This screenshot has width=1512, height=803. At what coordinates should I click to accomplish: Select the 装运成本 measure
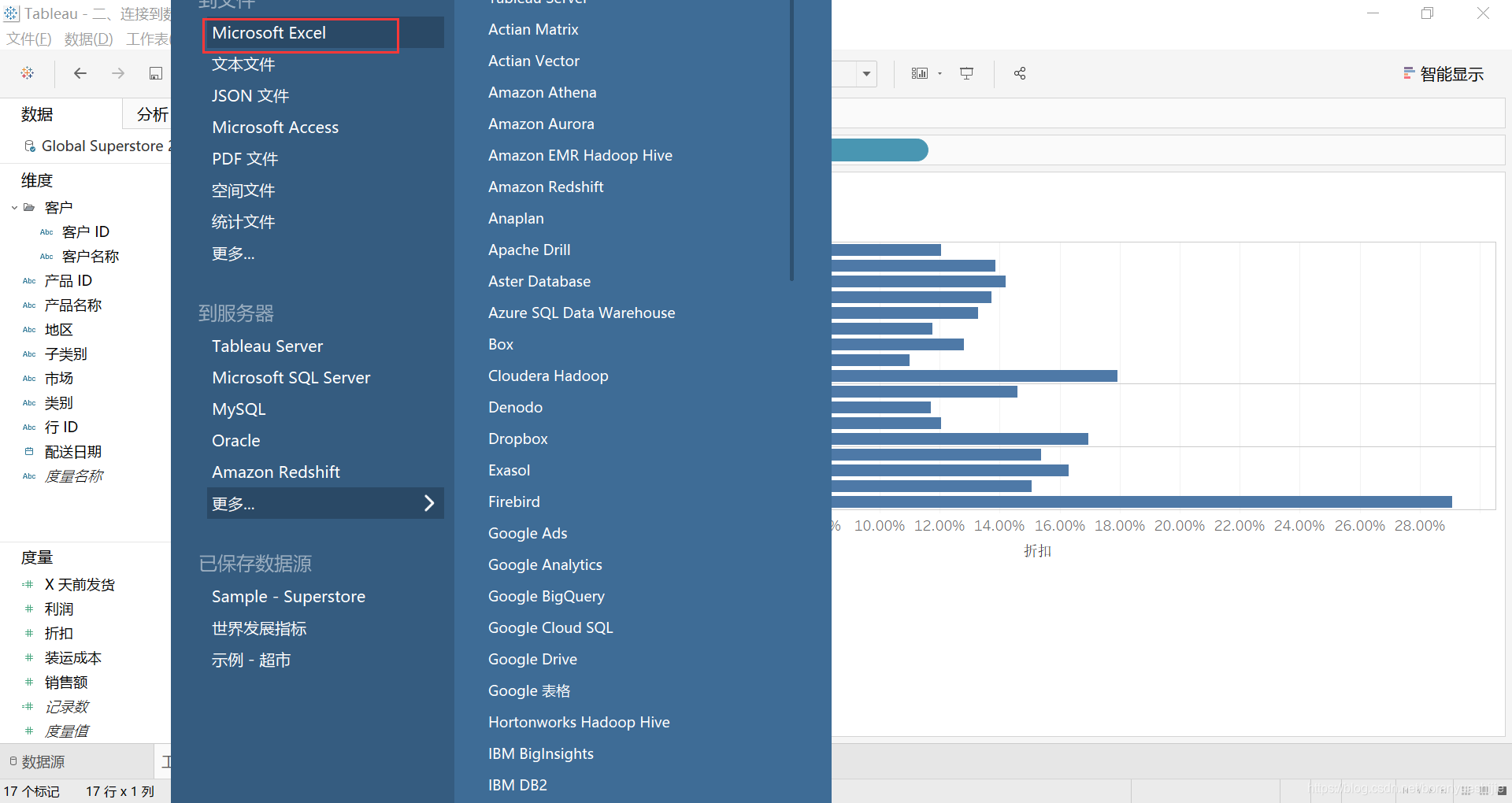[72, 658]
